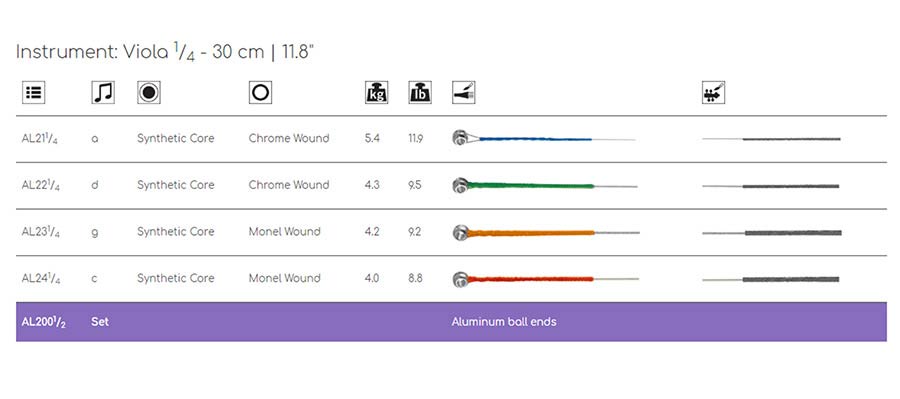Image resolution: width=900 pixels, height=399 pixels.
Task: Click the grey peg end image for AL21
Action: [x=771, y=139]
